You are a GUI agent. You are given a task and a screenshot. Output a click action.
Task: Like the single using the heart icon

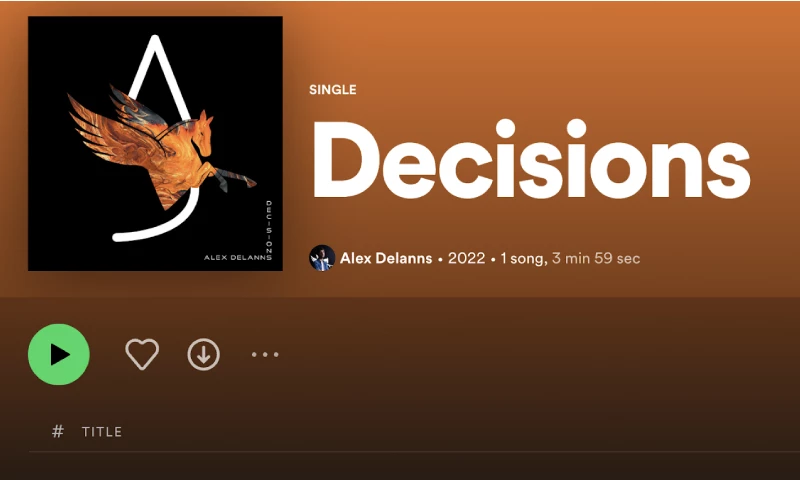coord(142,354)
